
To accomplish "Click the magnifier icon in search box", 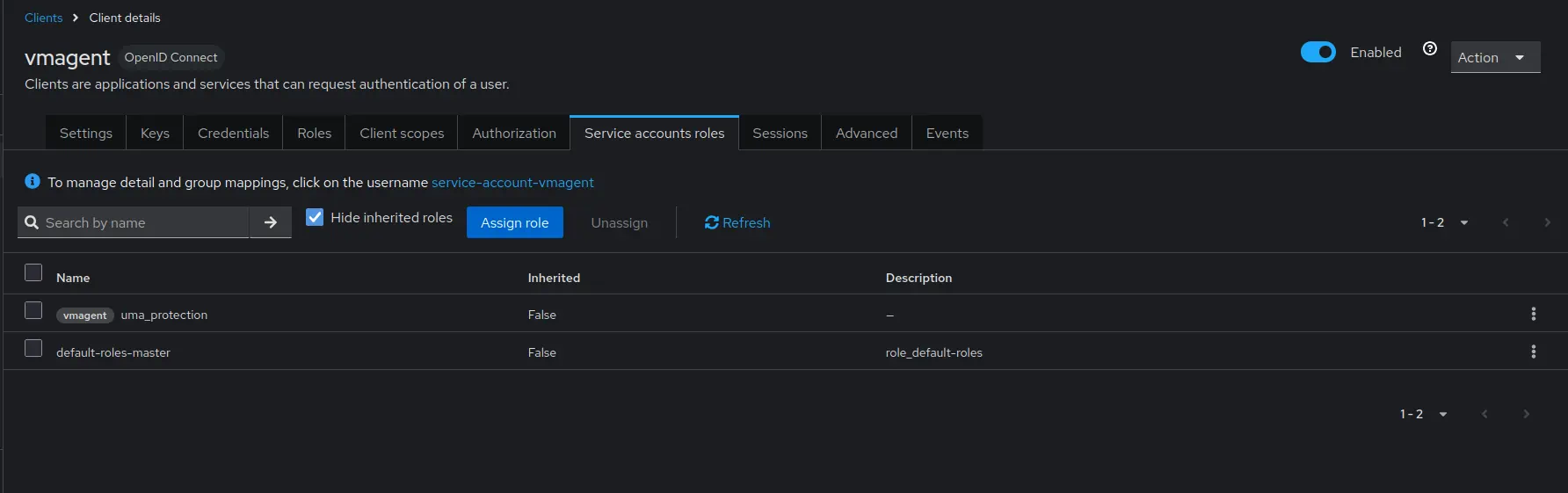I will [x=32, y=223].
